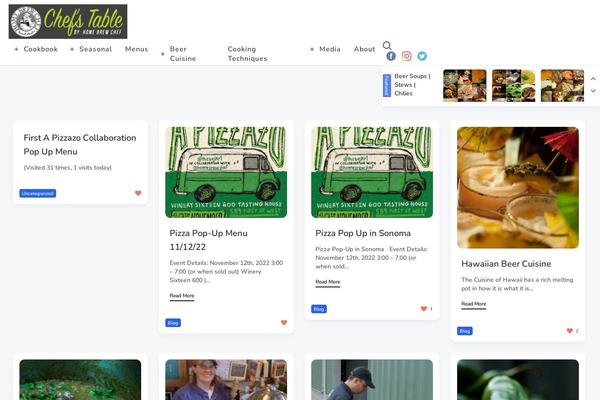Open the Hawaiian Beer Cuisine title
This screenshot has height=400, width=600.
(x=506, y=264)
